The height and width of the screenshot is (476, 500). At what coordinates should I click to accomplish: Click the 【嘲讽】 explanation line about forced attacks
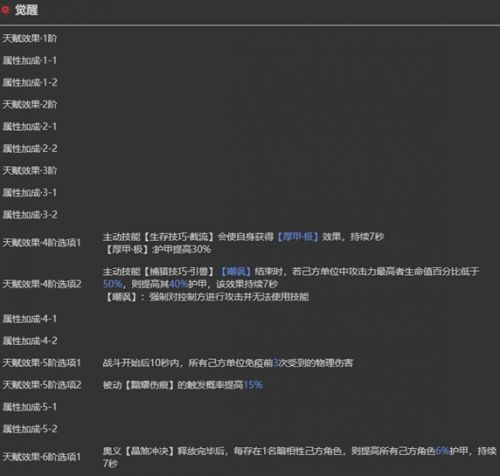206,297
